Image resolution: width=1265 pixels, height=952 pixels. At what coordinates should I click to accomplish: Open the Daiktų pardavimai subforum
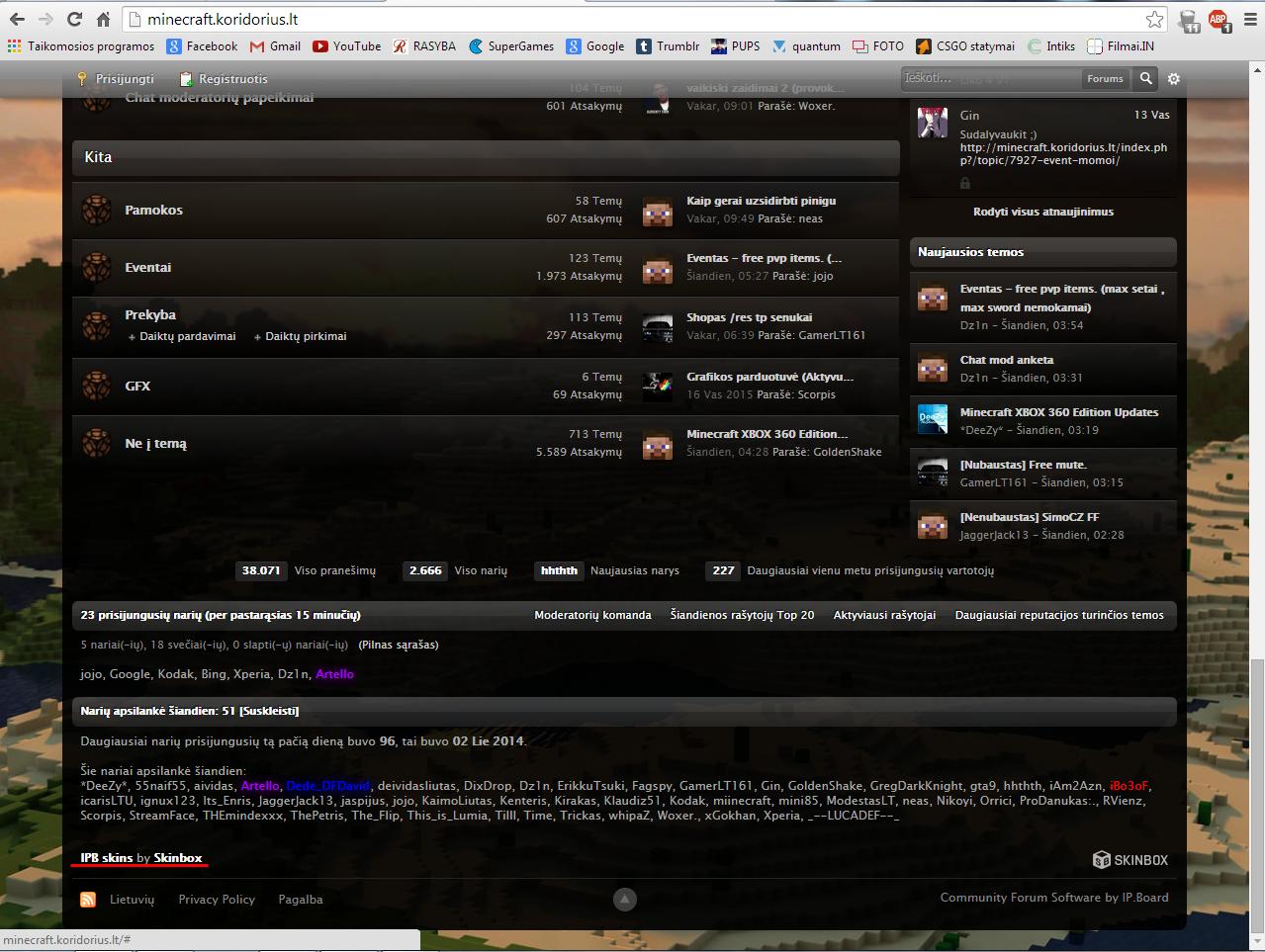187,336
